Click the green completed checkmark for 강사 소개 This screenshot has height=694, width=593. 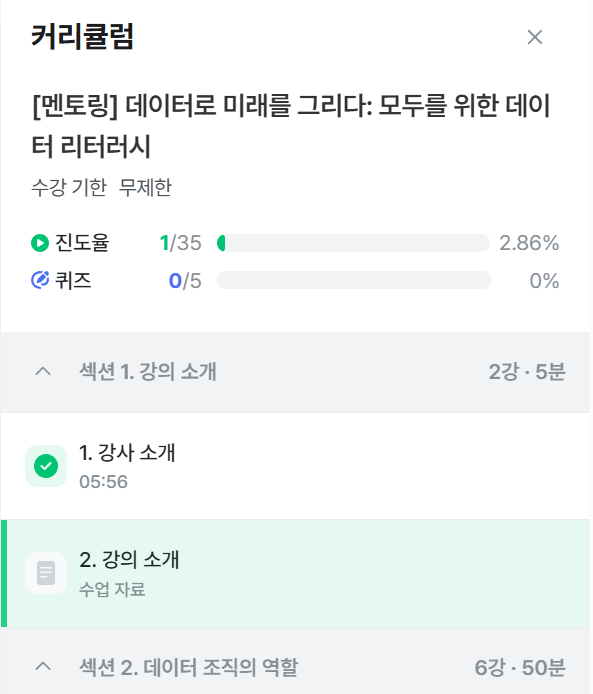(46, 466)
